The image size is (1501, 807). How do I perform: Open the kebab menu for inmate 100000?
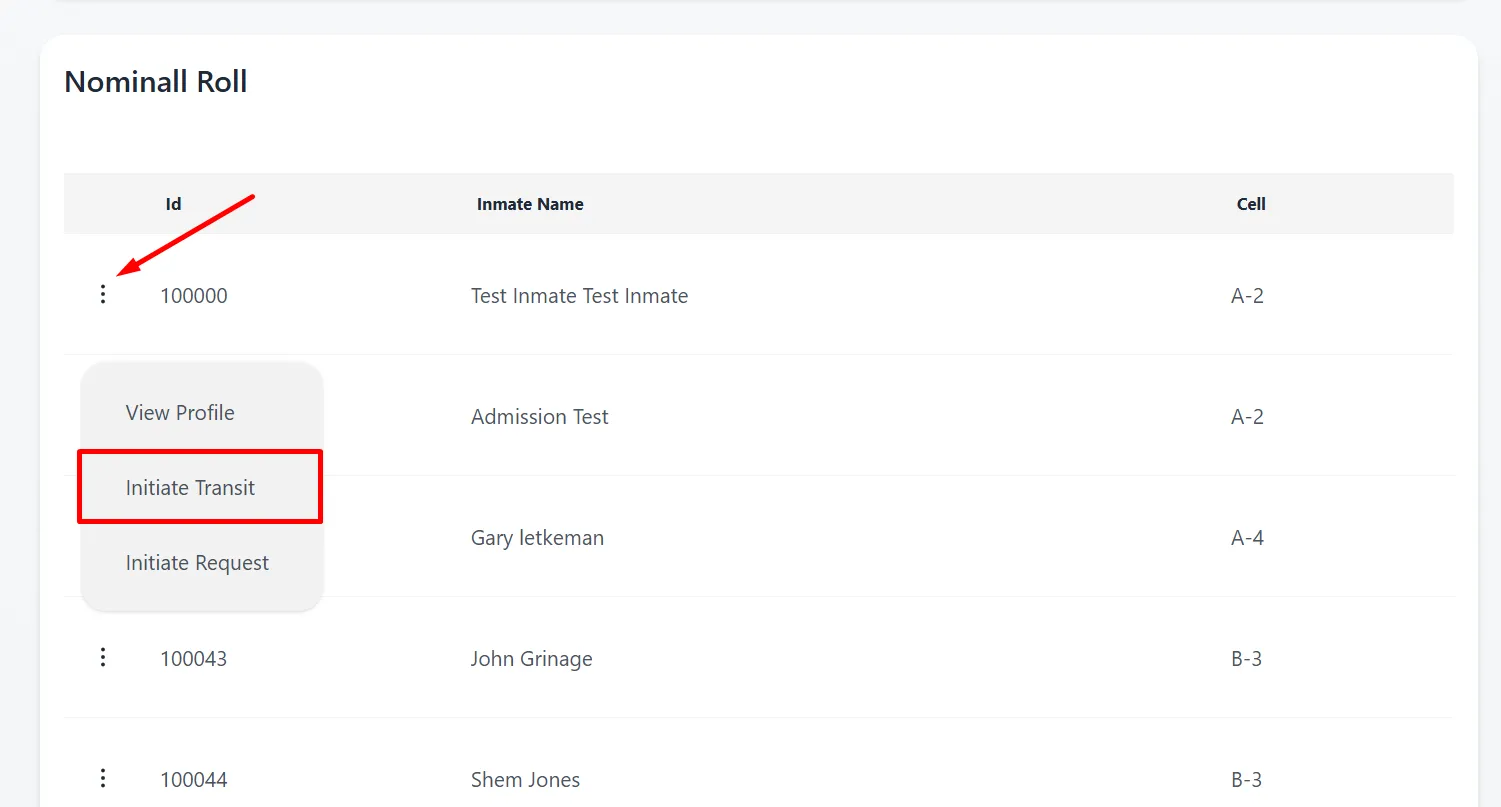(x=102, y=295)
